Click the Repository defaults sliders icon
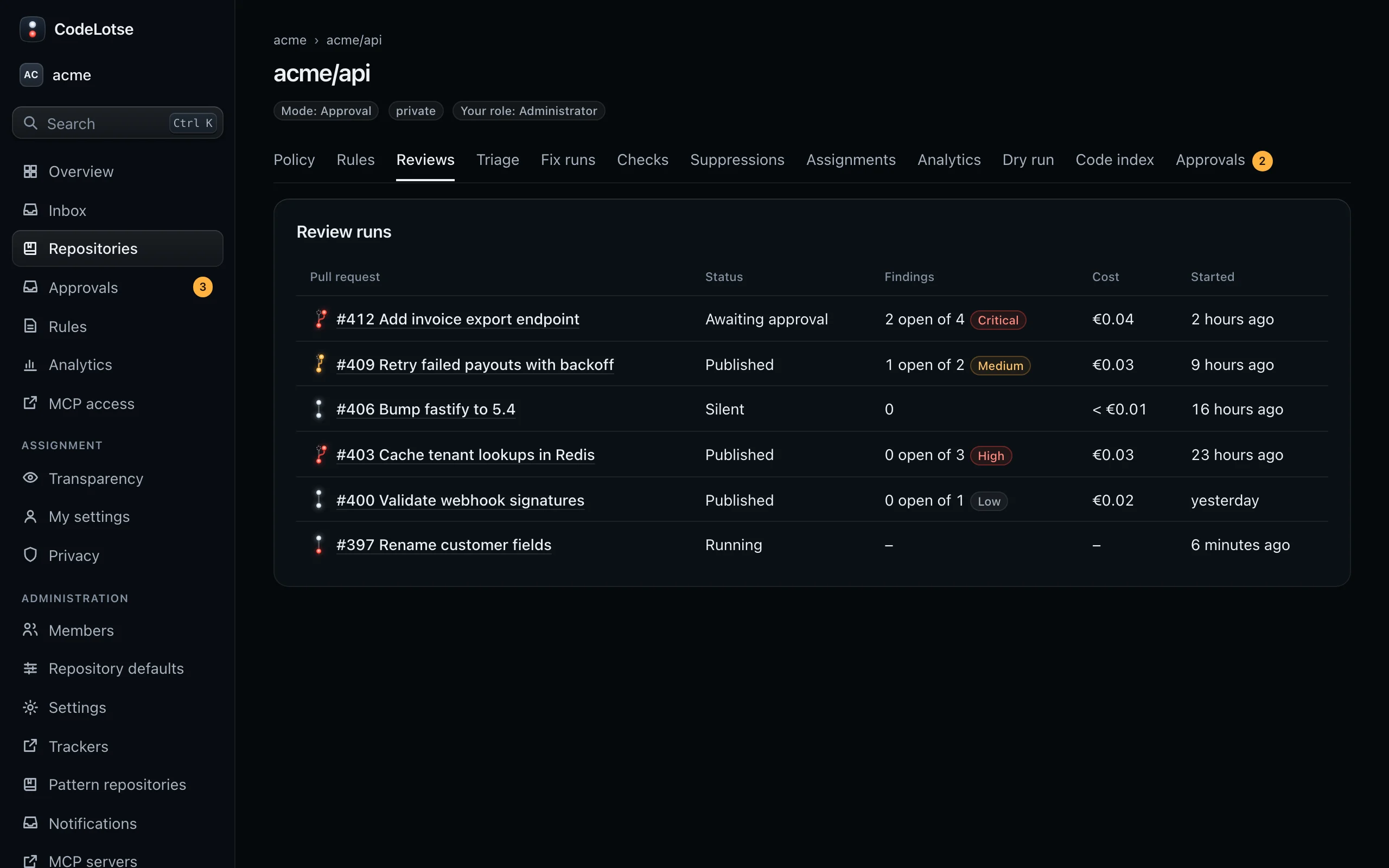Screen dimensions: 1389x868 [30, 668]
